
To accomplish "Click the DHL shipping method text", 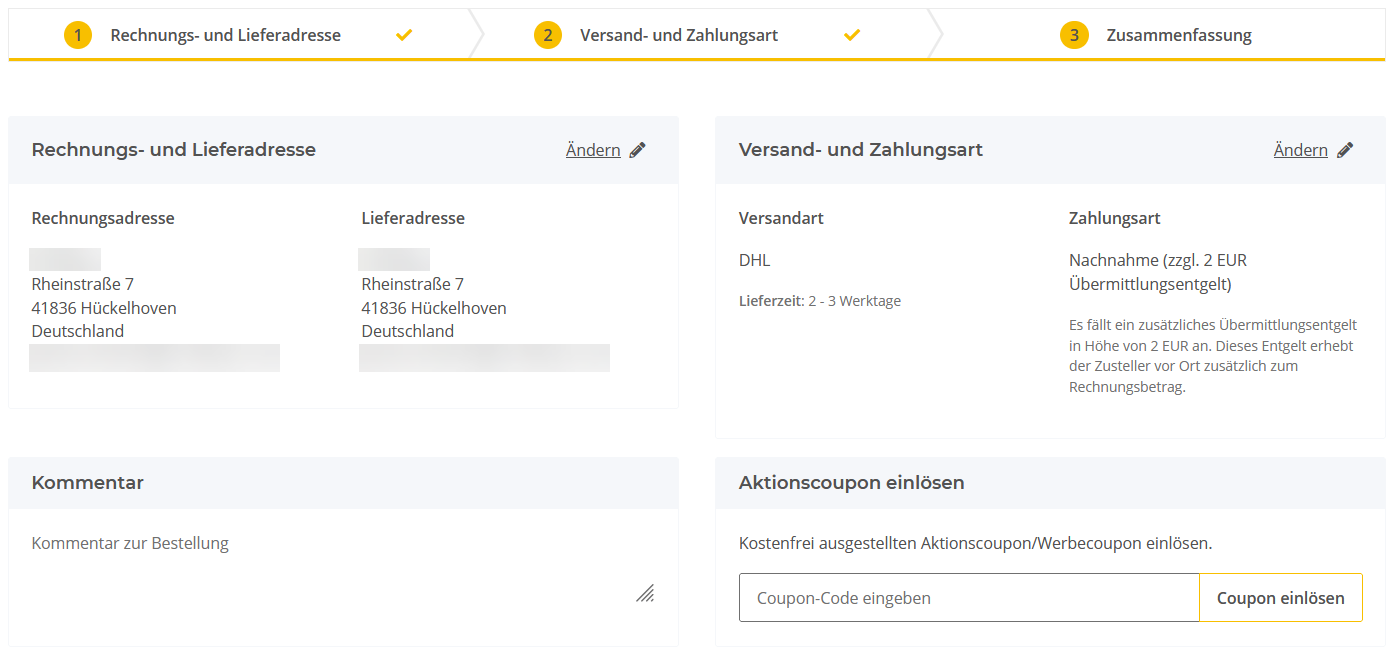I will [x=754, y=260].
